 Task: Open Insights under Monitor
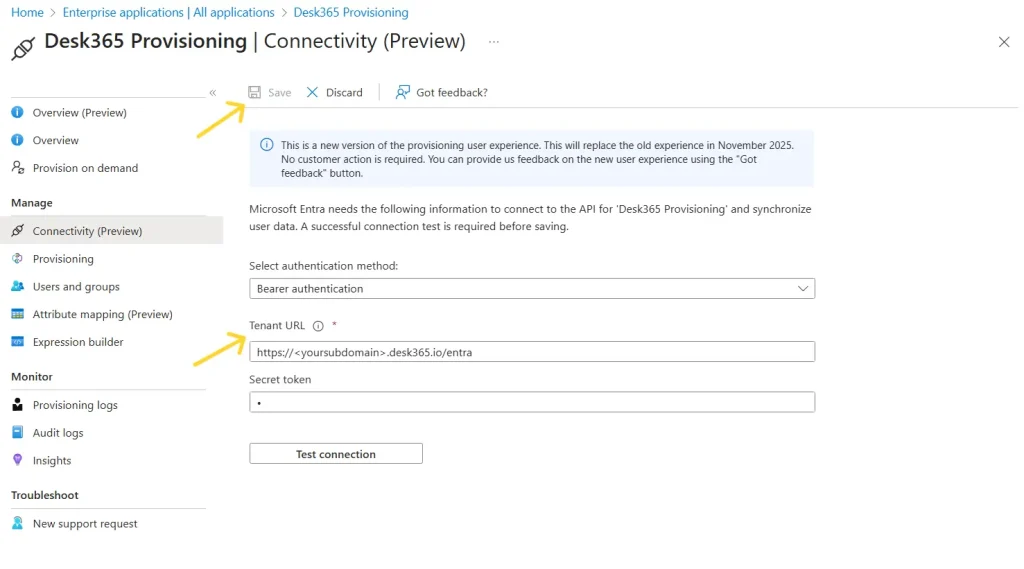[x=52, y=461]
